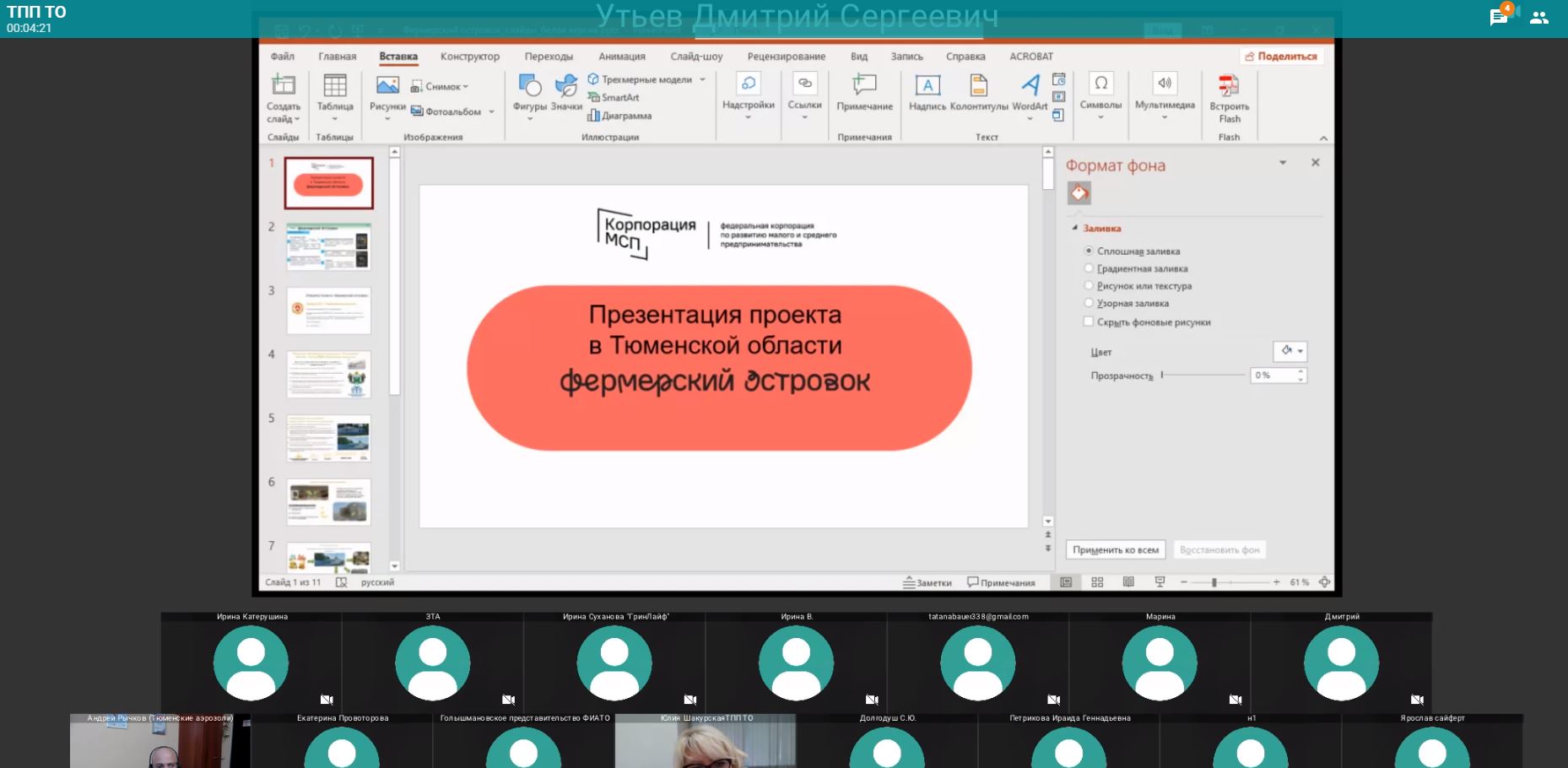
Task: Open the Таблица insert tool
Action: coord(335,84)
